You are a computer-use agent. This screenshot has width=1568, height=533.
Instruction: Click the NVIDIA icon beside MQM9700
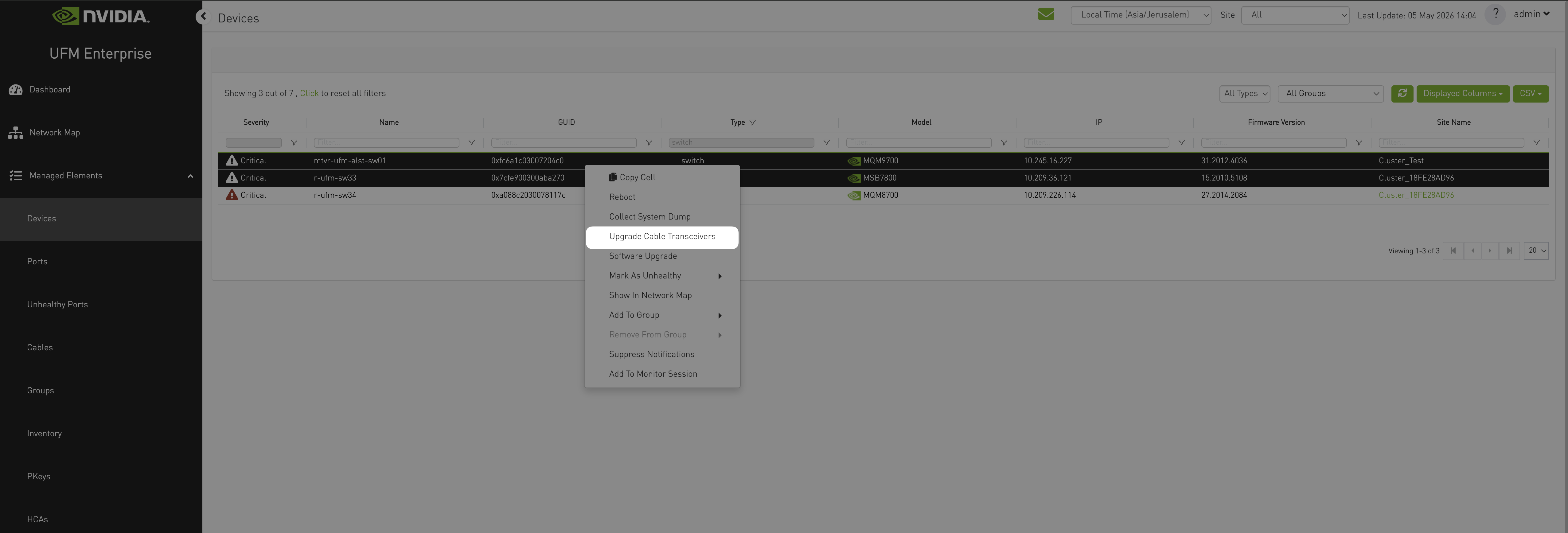pos(854,161)
